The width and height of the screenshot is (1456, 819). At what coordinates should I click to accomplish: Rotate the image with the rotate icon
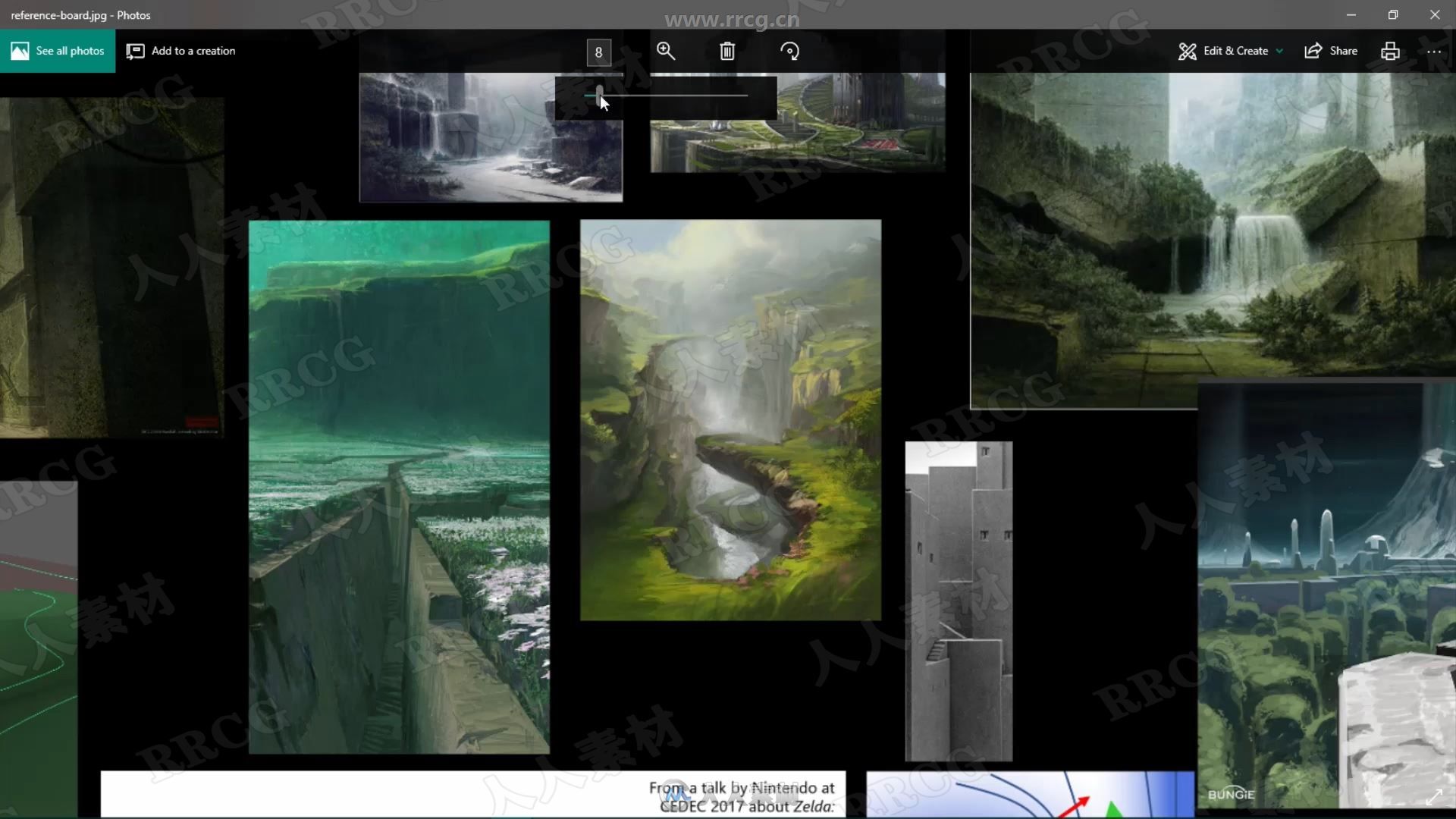tap(789, 51)
